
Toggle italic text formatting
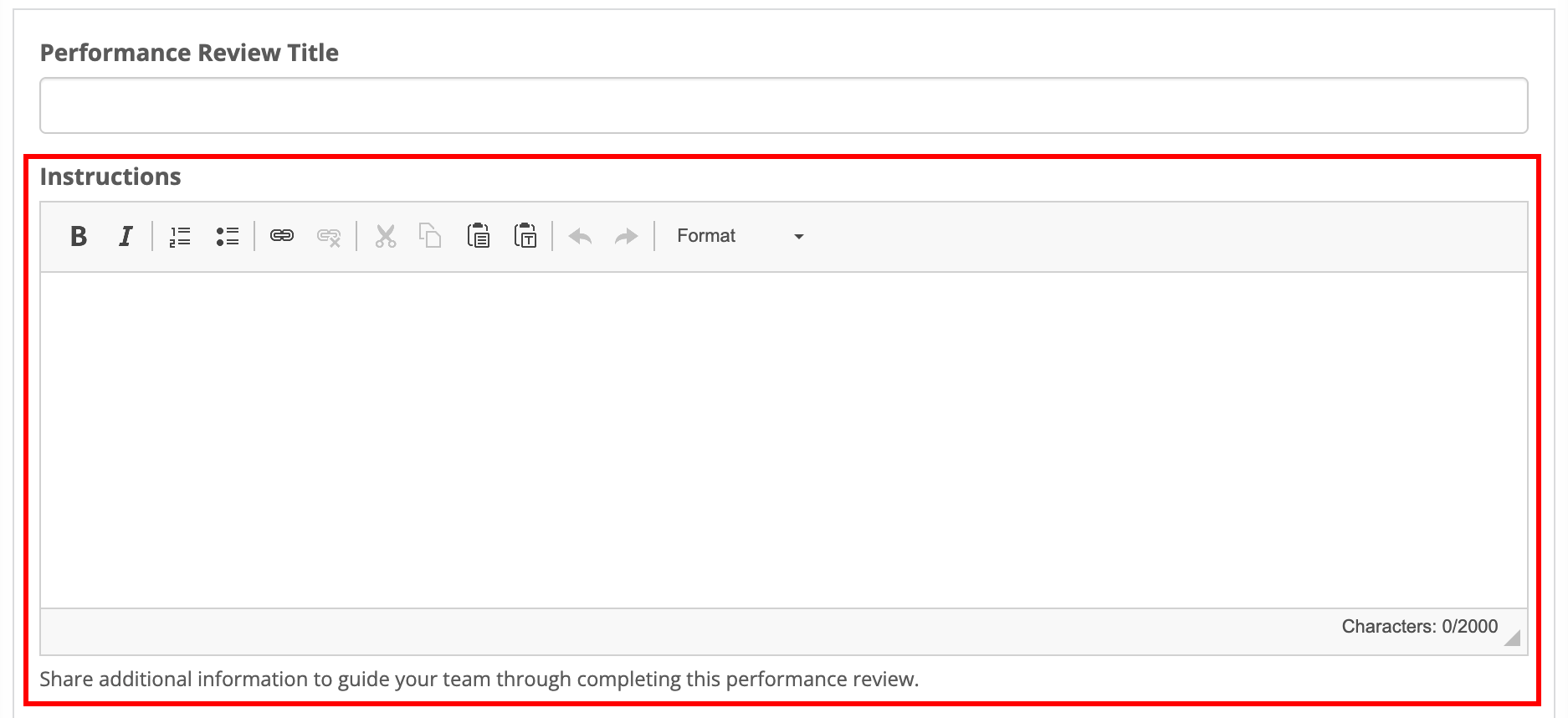point(126,237)
